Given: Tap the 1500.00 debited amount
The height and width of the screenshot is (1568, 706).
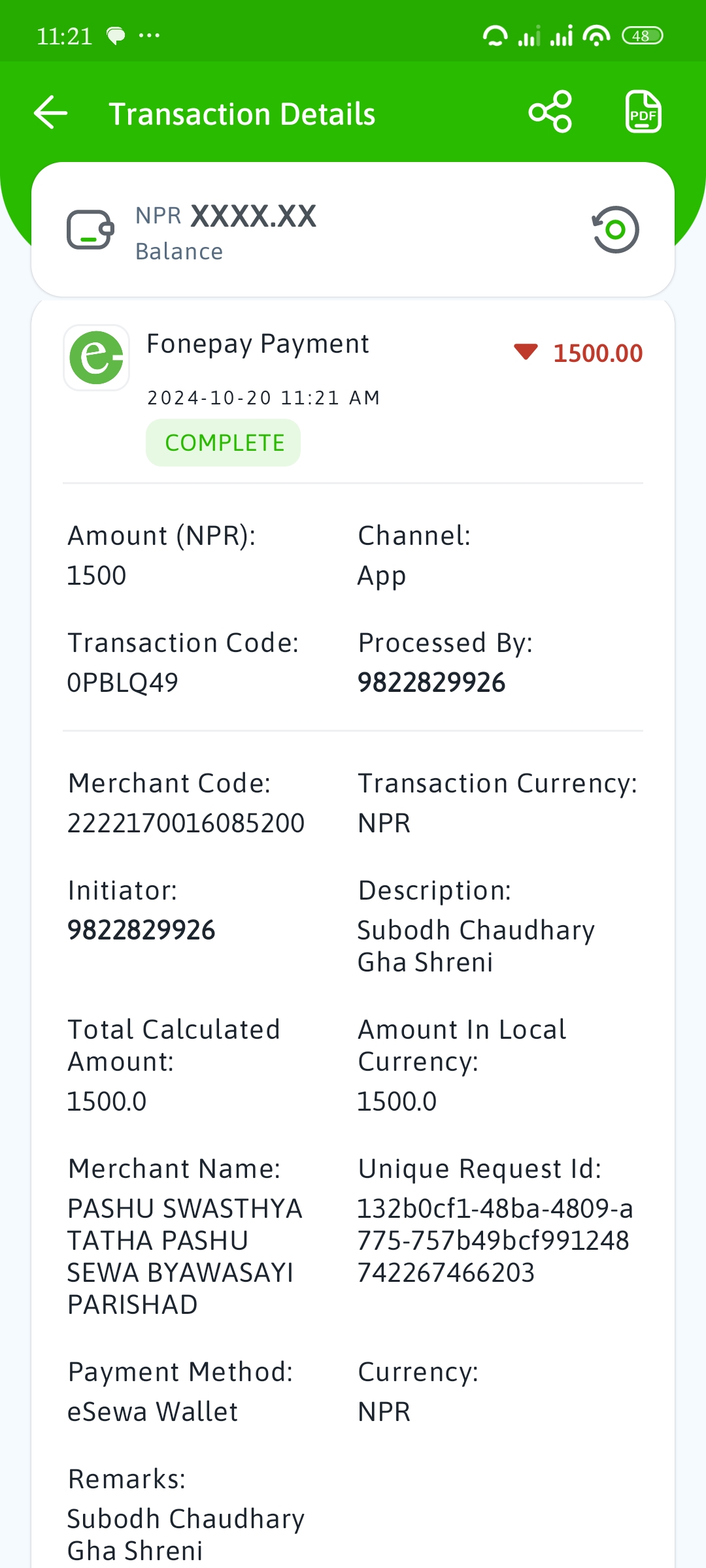Looking at the screenshot, I should [x=598, y=353].
